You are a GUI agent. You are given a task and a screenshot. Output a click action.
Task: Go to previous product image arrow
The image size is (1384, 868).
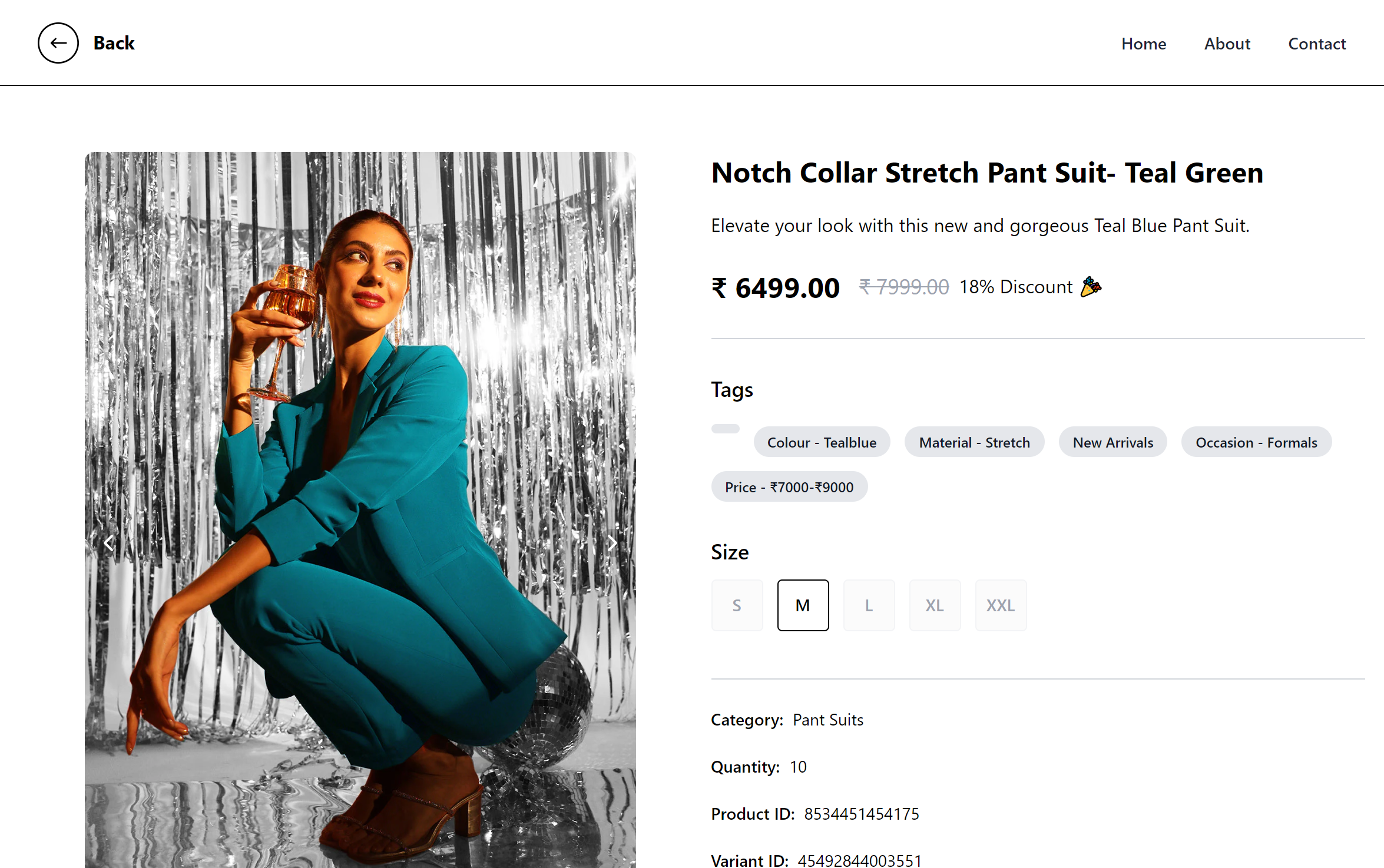[x=108, y=543]
